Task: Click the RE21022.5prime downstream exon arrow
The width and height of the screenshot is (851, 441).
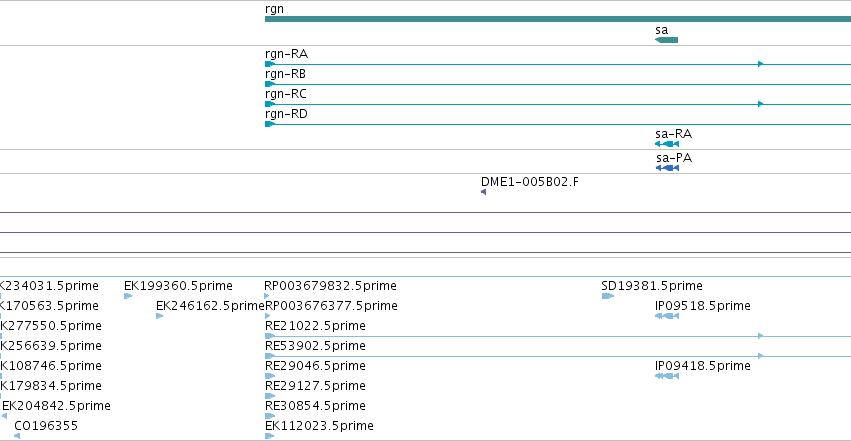Action: [x=761, y=336]
